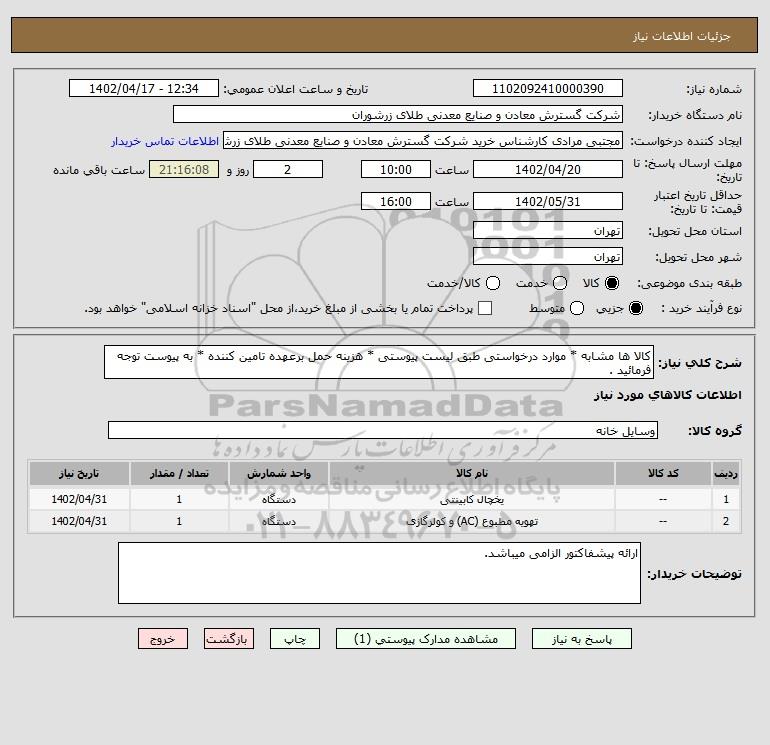Click the ردیف column header

point(726,473)
